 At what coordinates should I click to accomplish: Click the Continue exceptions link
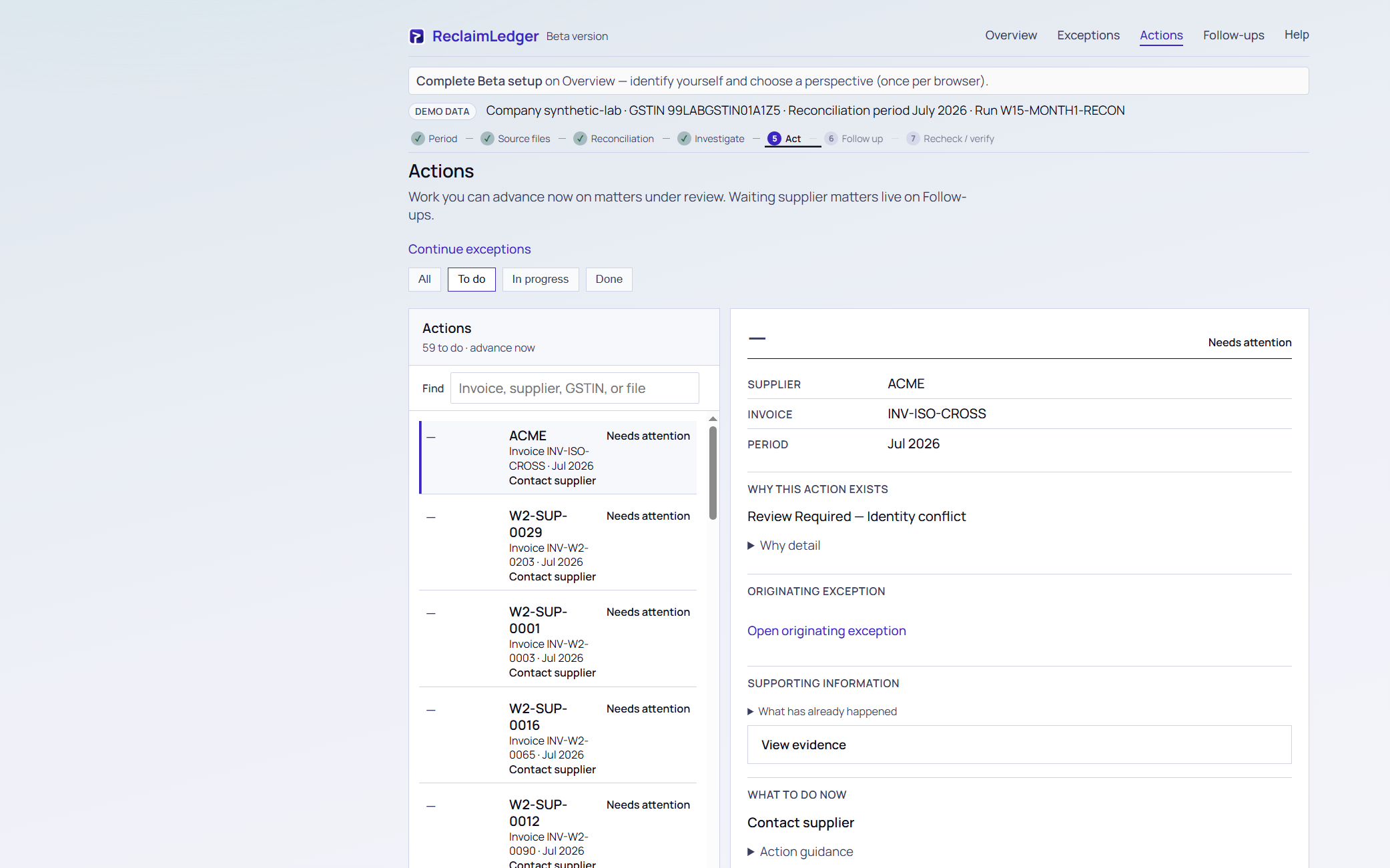[x=470, y=250]
